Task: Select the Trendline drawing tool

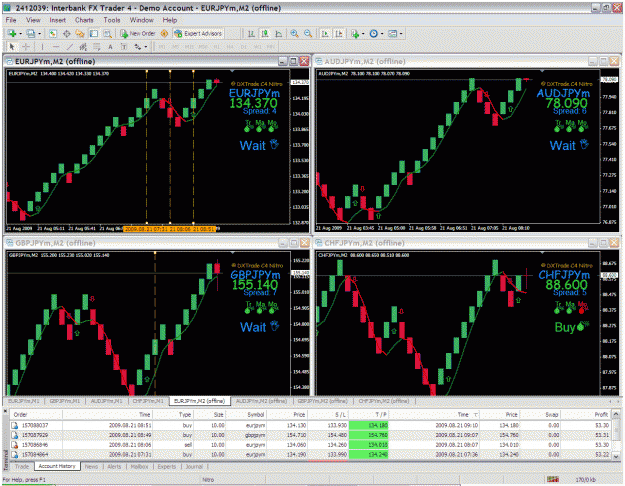Action: click(x=69, y=47)
